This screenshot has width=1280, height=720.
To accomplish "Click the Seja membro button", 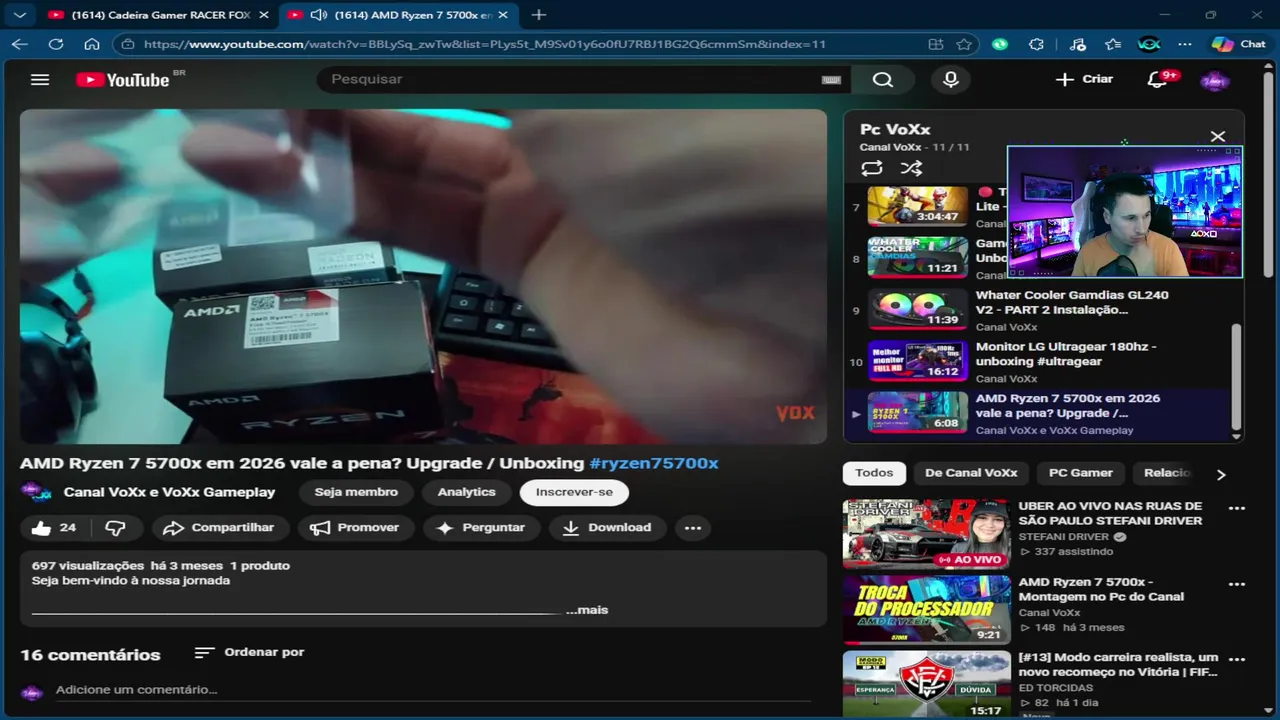I will [356, 492].
